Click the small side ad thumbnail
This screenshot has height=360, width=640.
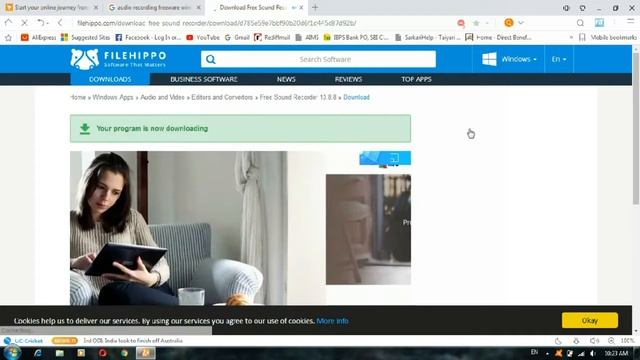click(368, 229)
